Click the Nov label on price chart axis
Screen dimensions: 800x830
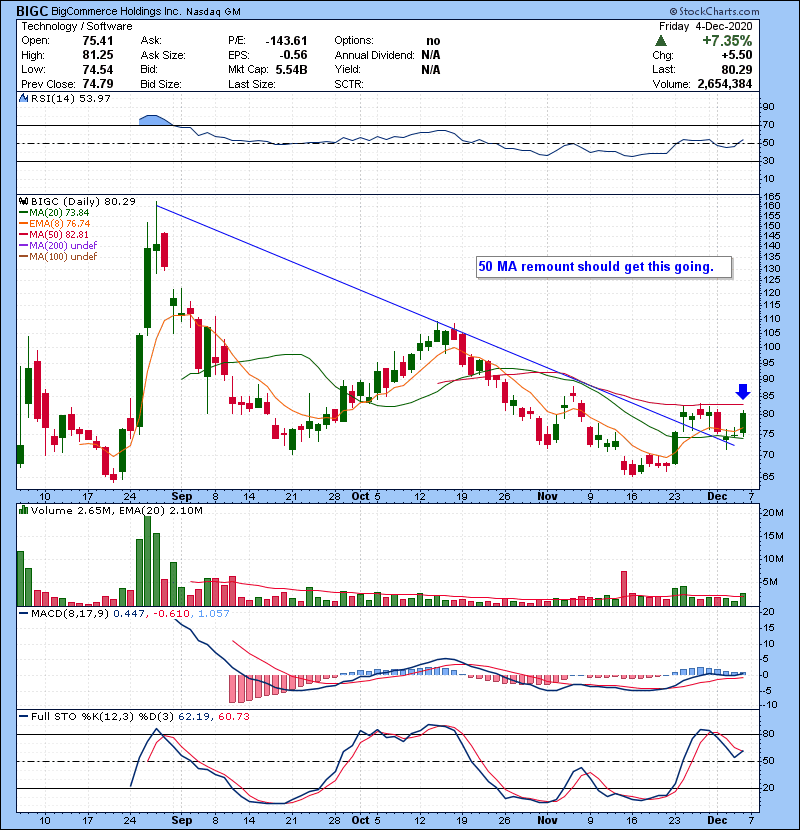pos(547,497)
